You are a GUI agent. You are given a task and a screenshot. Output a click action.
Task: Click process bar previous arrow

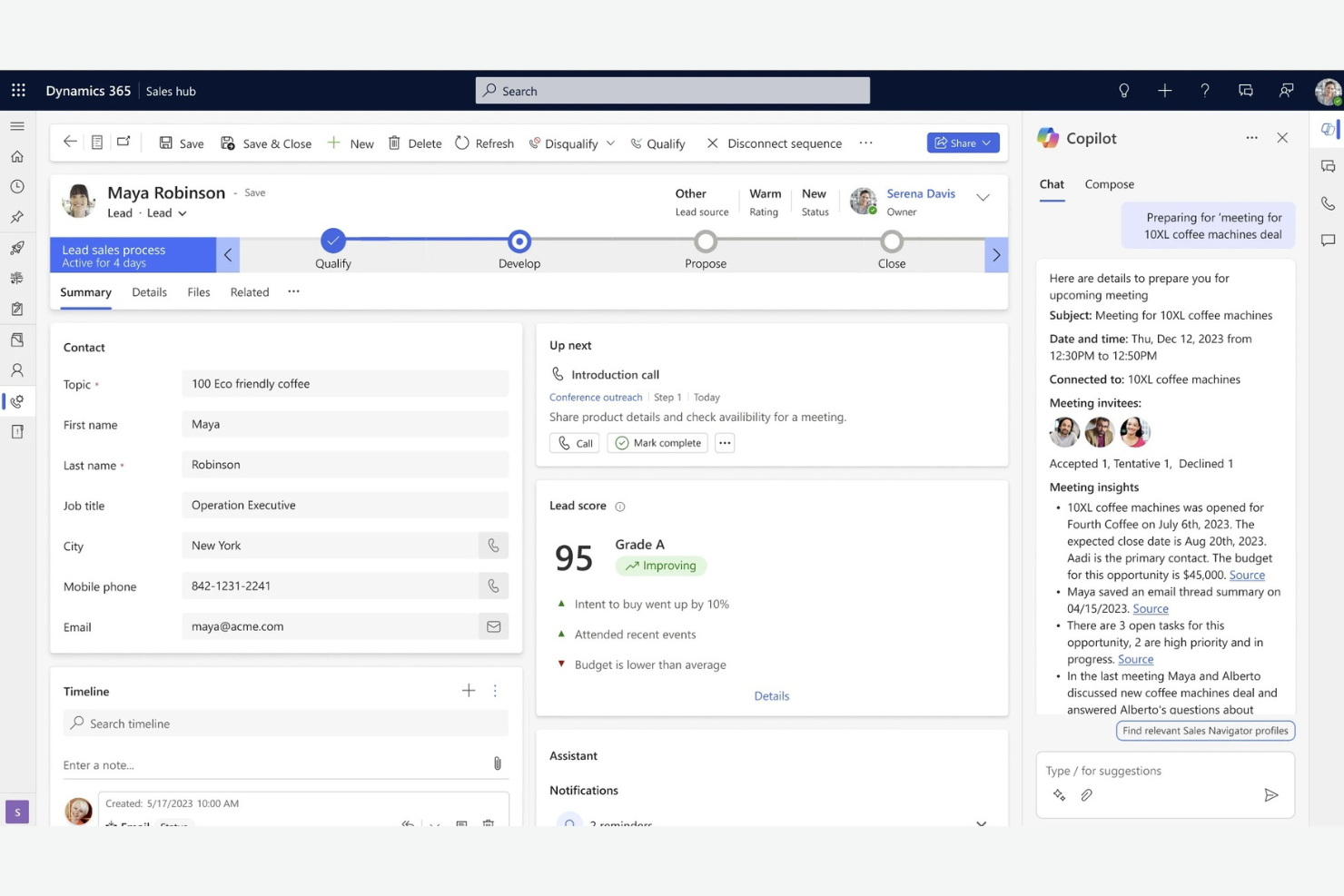click(228, 255)
